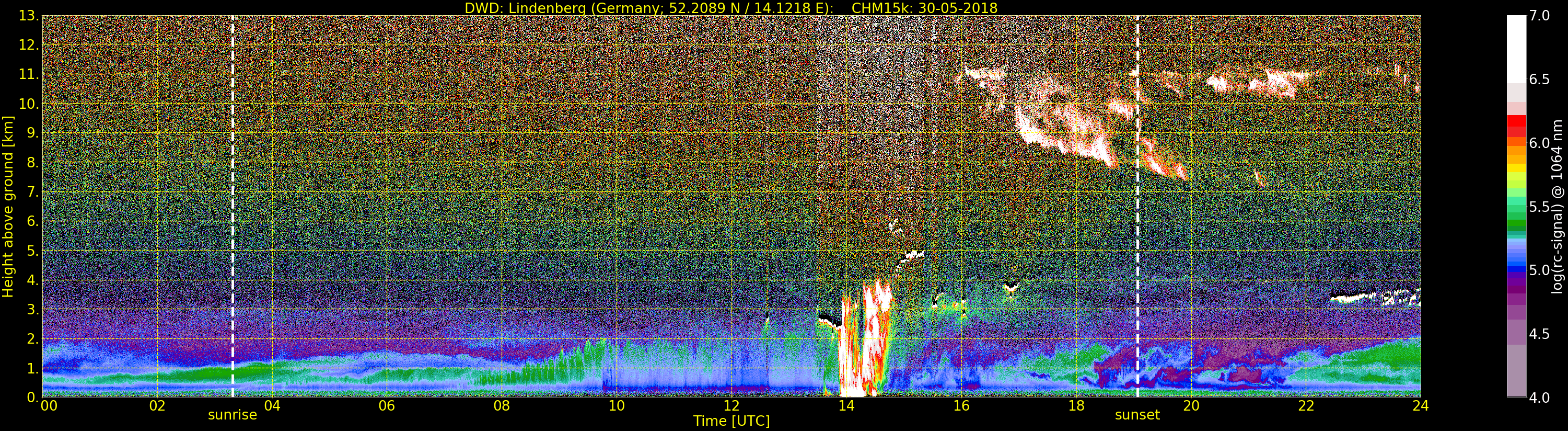Click the time axis tick '24'
Viewport: 1568px width, 431px height.
click(1421, 405)
